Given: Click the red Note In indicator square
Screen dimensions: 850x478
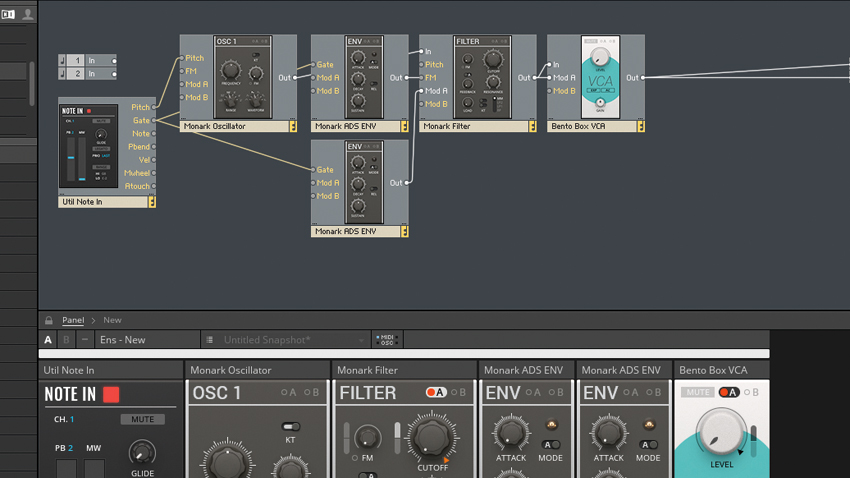Looking at the screenshot, I should tap(111, 395).
